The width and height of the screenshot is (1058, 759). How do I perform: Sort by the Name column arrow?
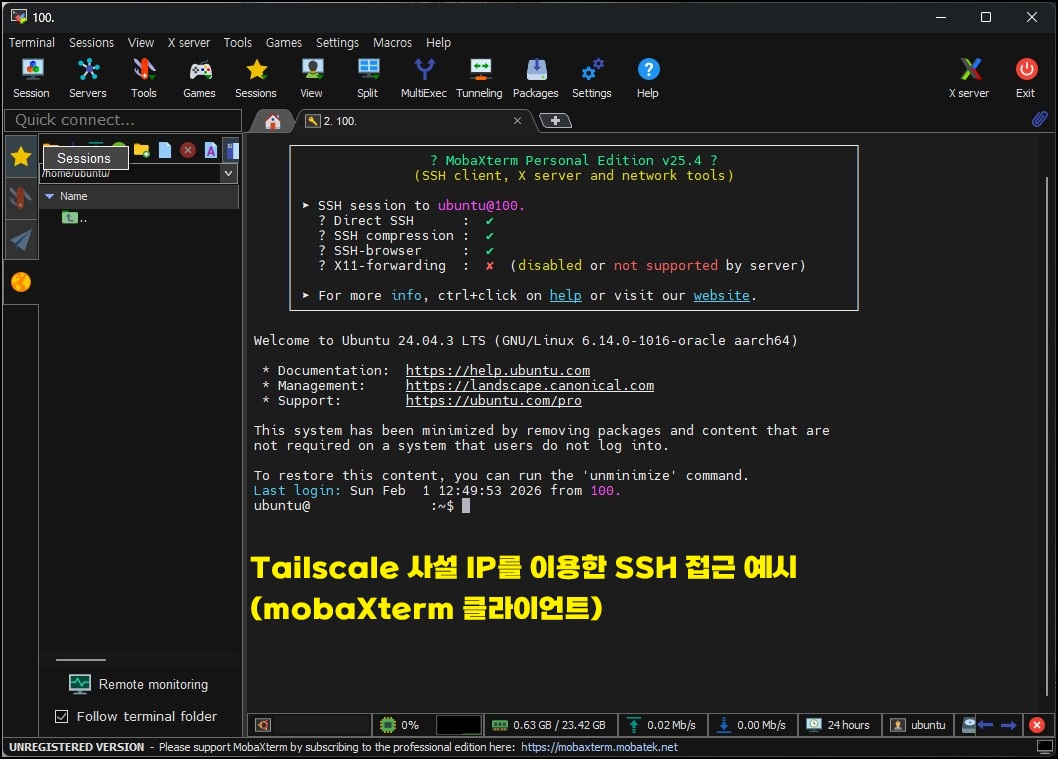pyautogui.click(x=49, y=196)
